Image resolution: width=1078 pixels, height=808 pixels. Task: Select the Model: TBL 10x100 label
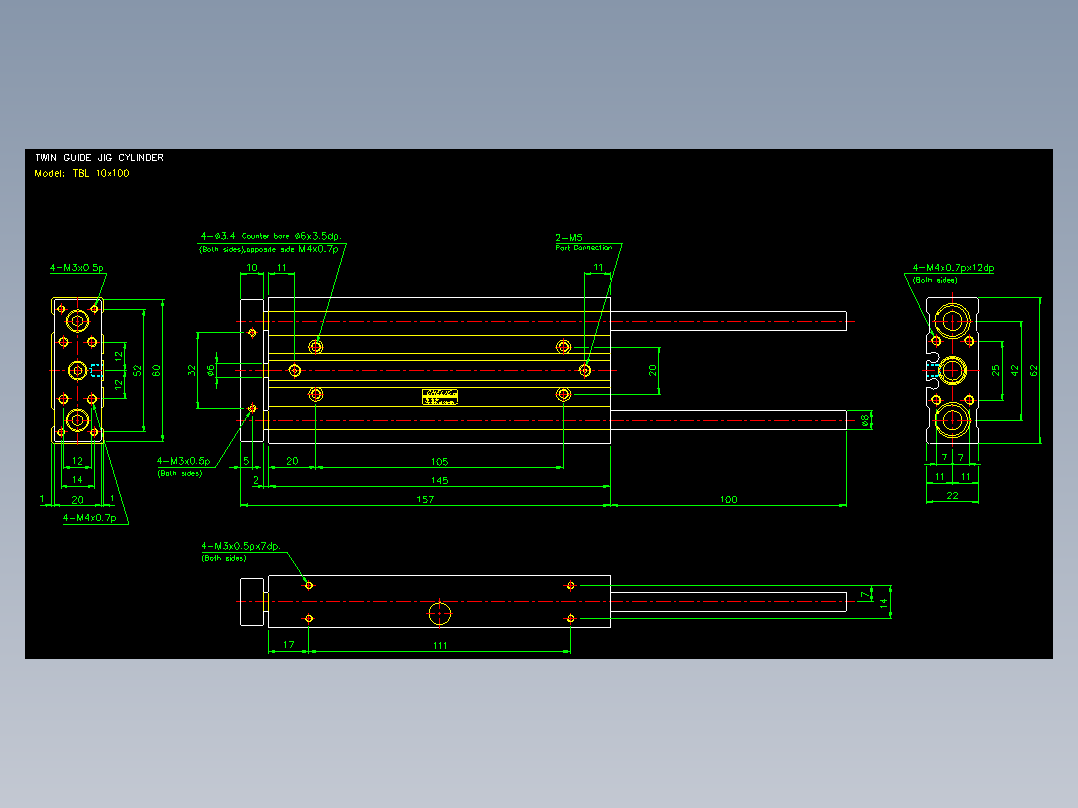82,173
